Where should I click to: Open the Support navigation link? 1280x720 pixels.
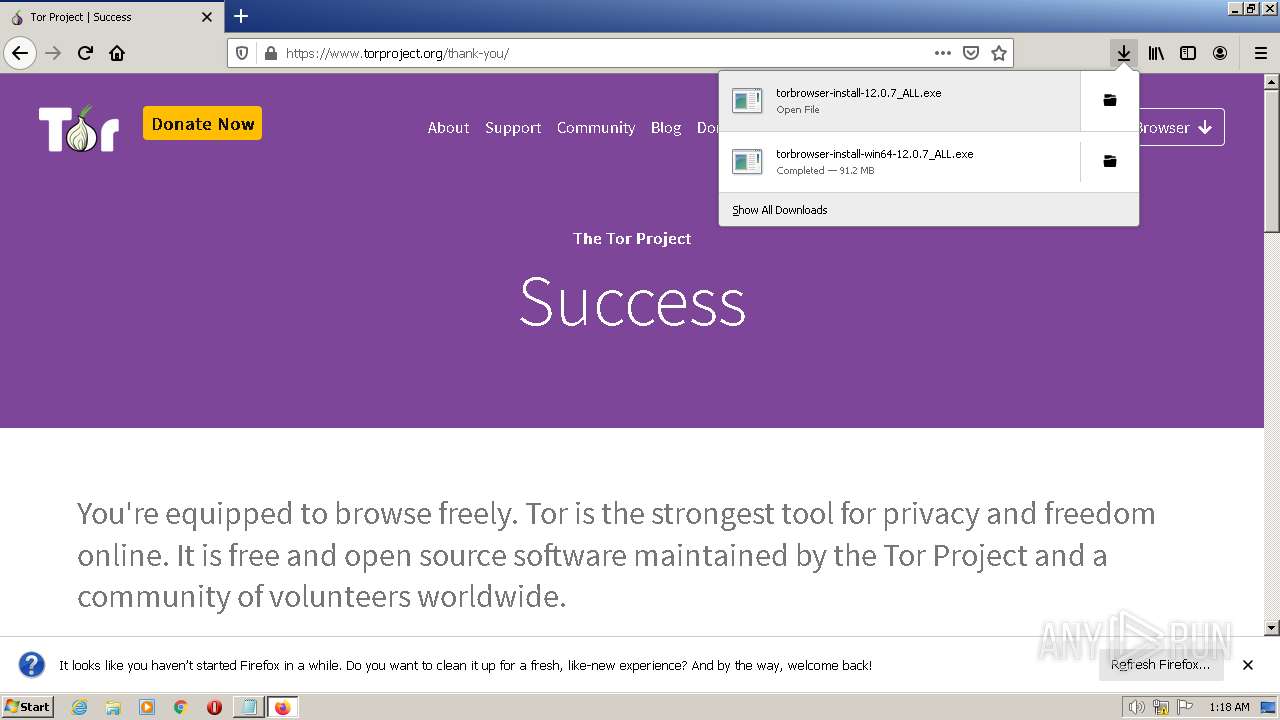tap(513, 128)
